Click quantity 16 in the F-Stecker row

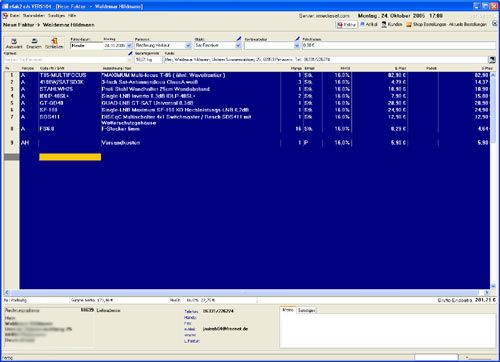(x=298, y=129)
